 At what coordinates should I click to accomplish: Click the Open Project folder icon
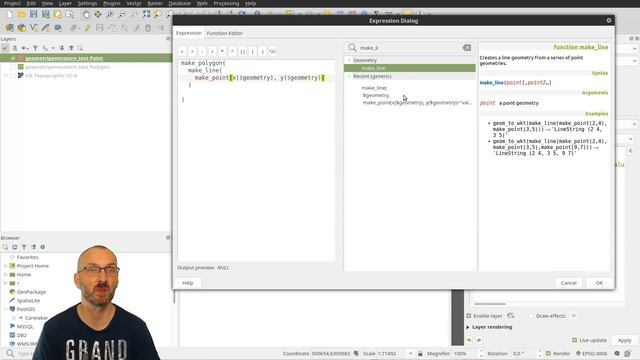click(21, 14)
